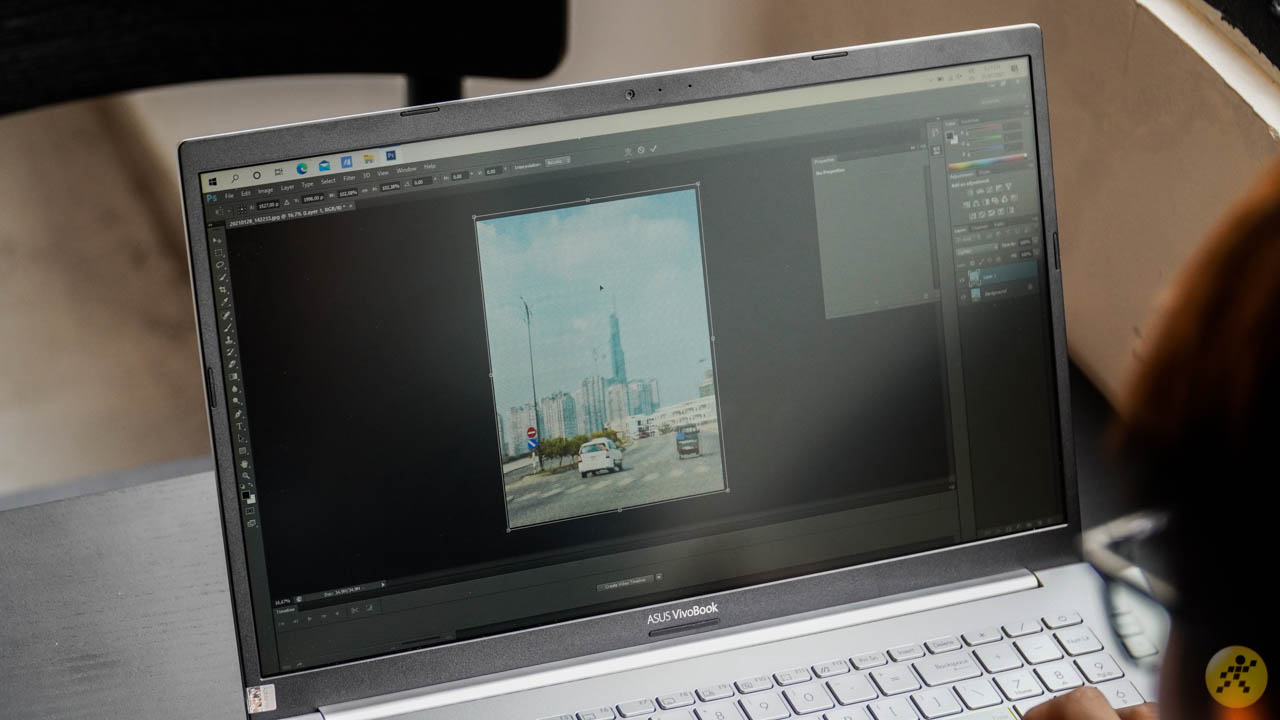Select the open document tab
The width and height of the screenshot is (1280, 720).
pos(290,216)
